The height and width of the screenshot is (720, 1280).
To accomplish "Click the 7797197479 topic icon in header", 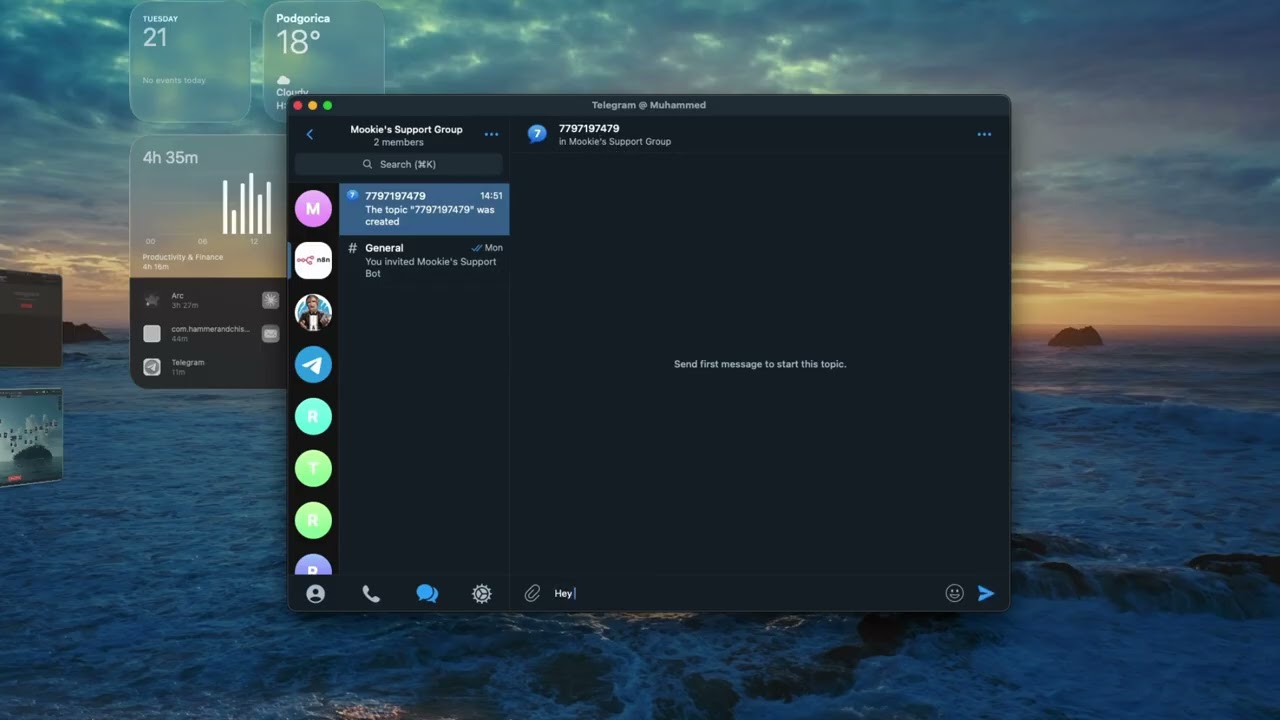I will tap(537, 134).
